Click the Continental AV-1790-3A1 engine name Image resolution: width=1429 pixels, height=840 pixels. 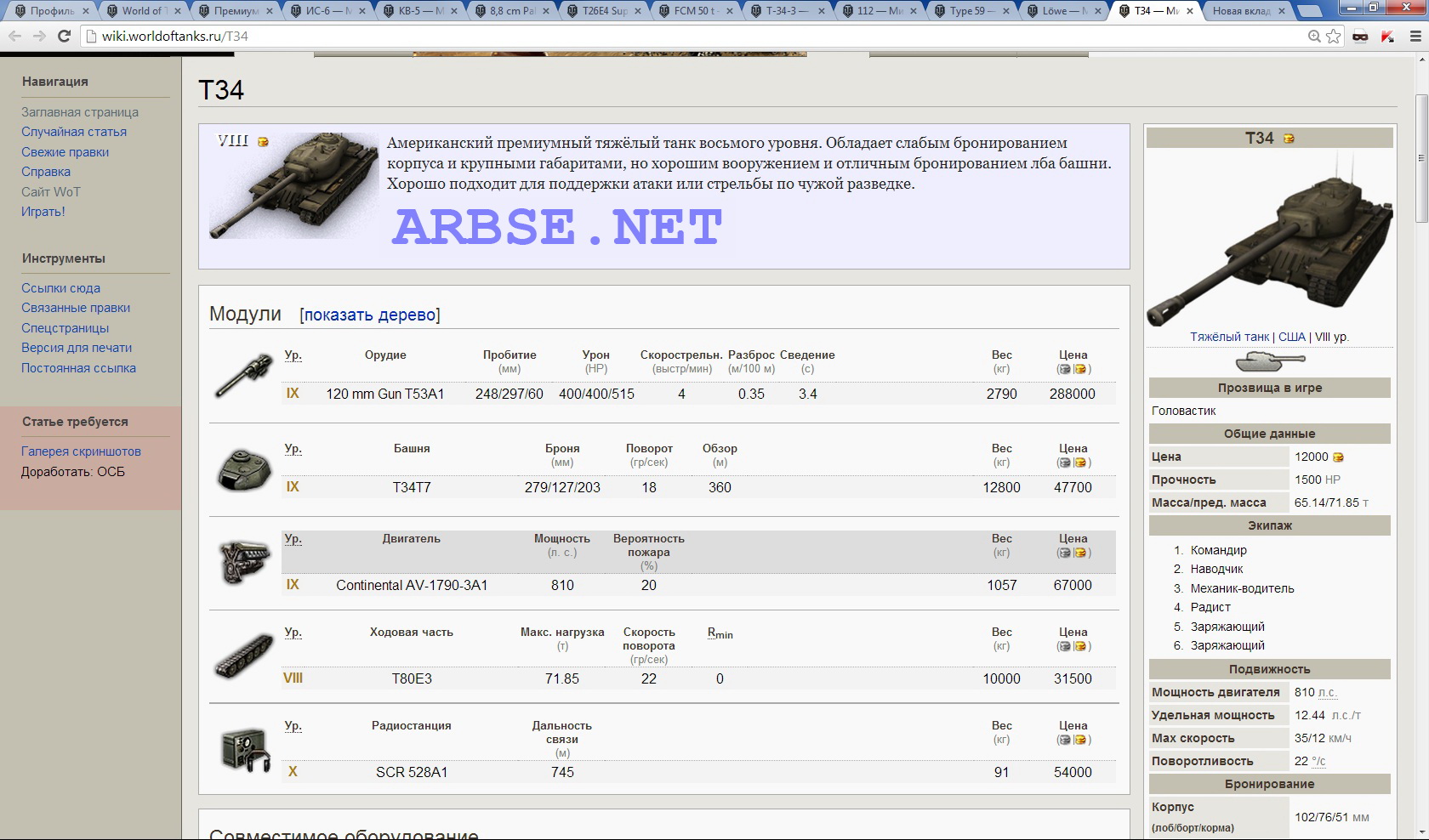coord(412,585)
